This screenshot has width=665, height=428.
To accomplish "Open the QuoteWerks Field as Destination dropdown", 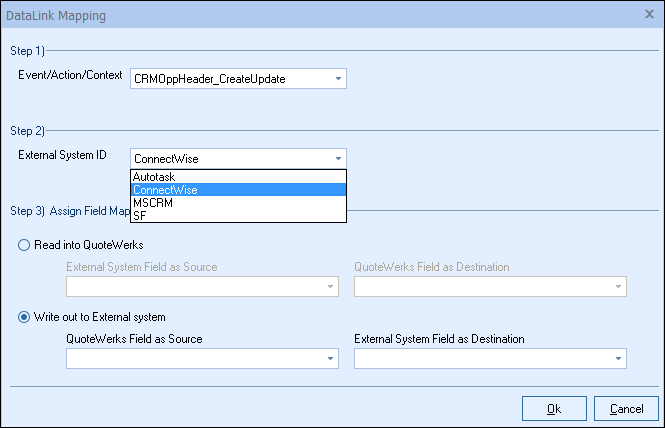I will click(618, 287).
